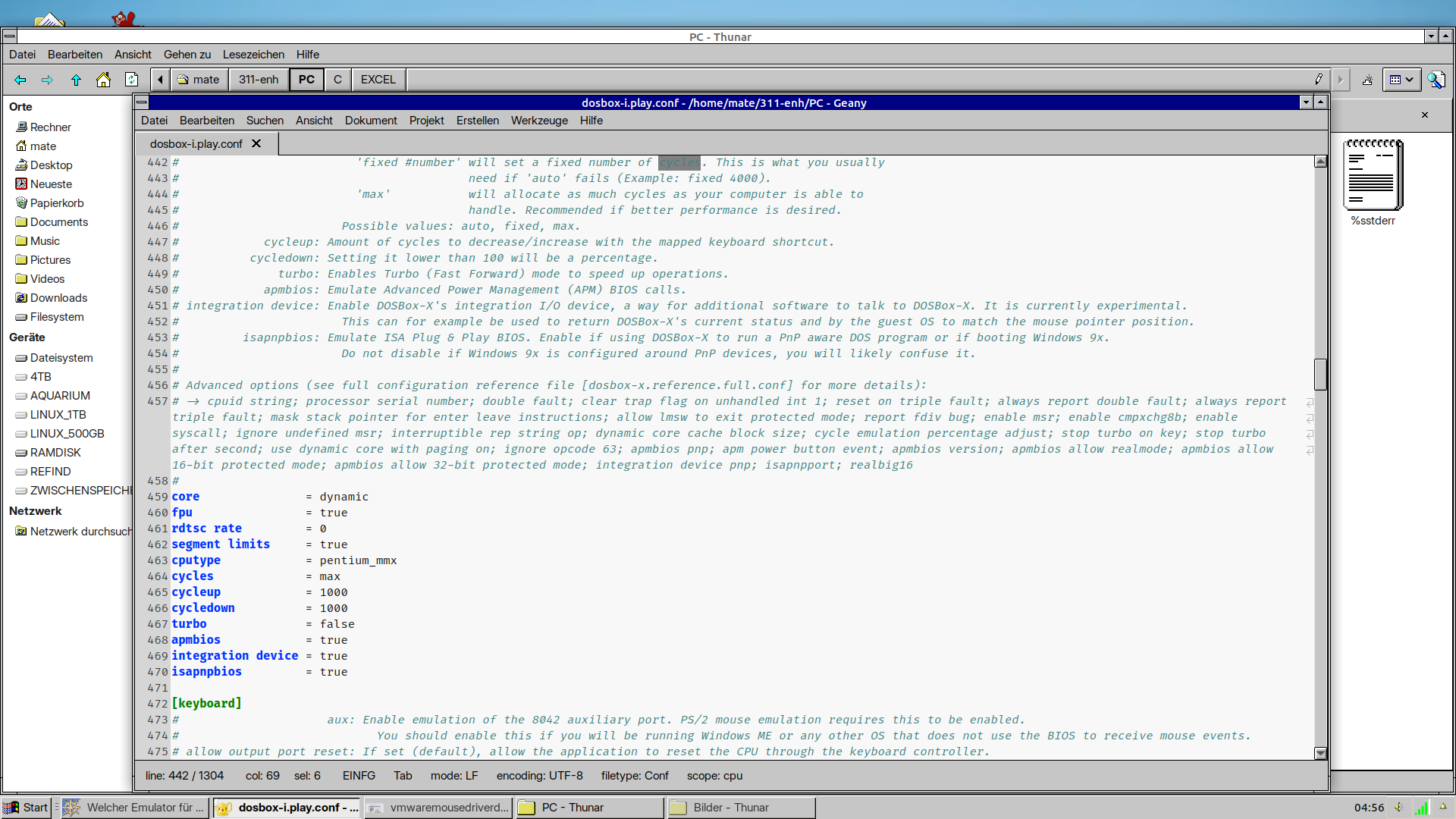This screenshot has height=819, width=1456.
Task: Click the 311-enh path bar button
Action: 259,80
